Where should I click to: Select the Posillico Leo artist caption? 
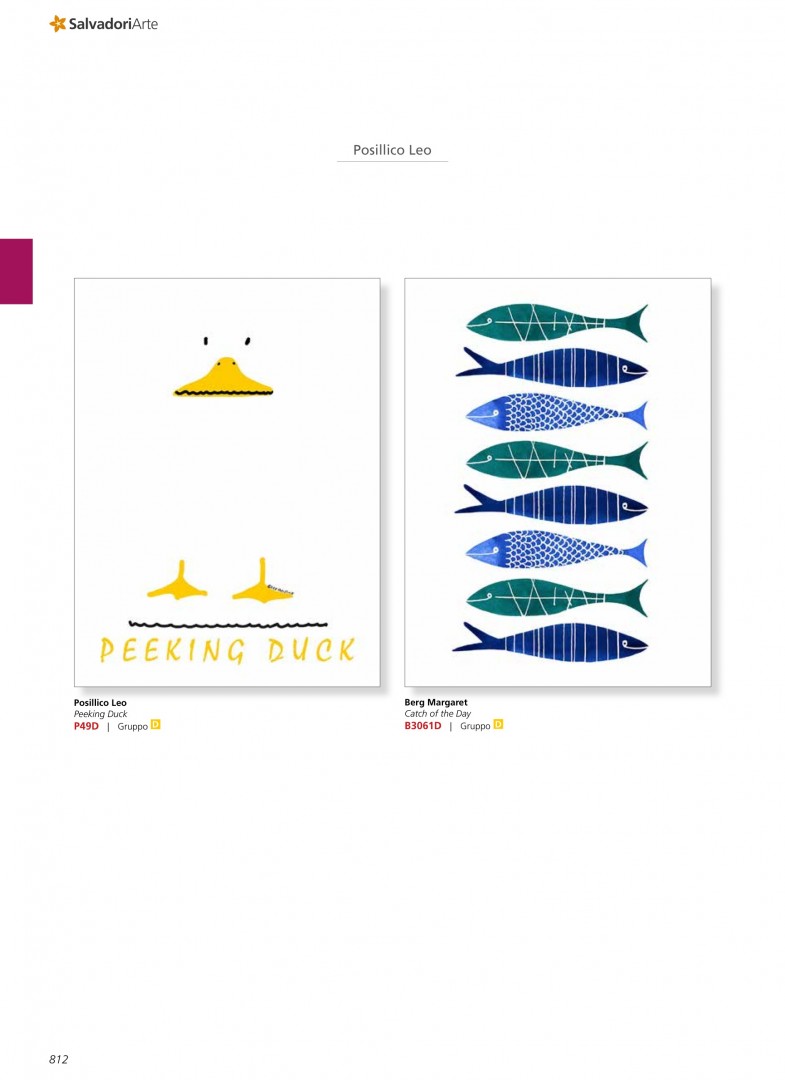101,703
